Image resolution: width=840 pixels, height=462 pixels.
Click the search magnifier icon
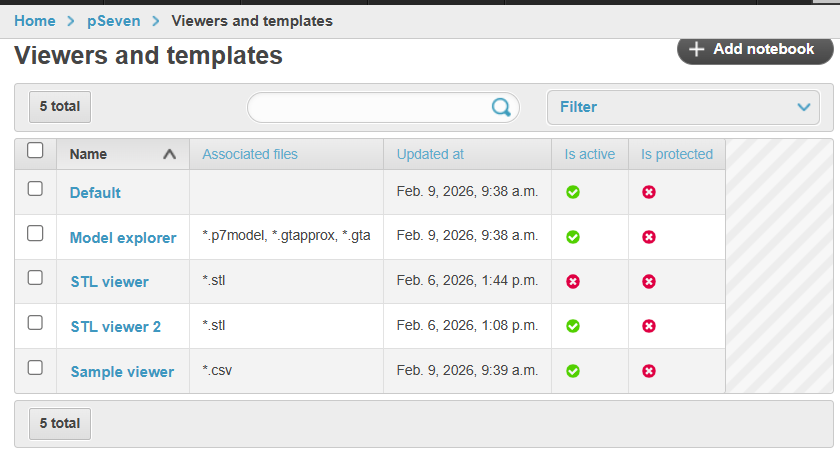[x=501, y=108]
